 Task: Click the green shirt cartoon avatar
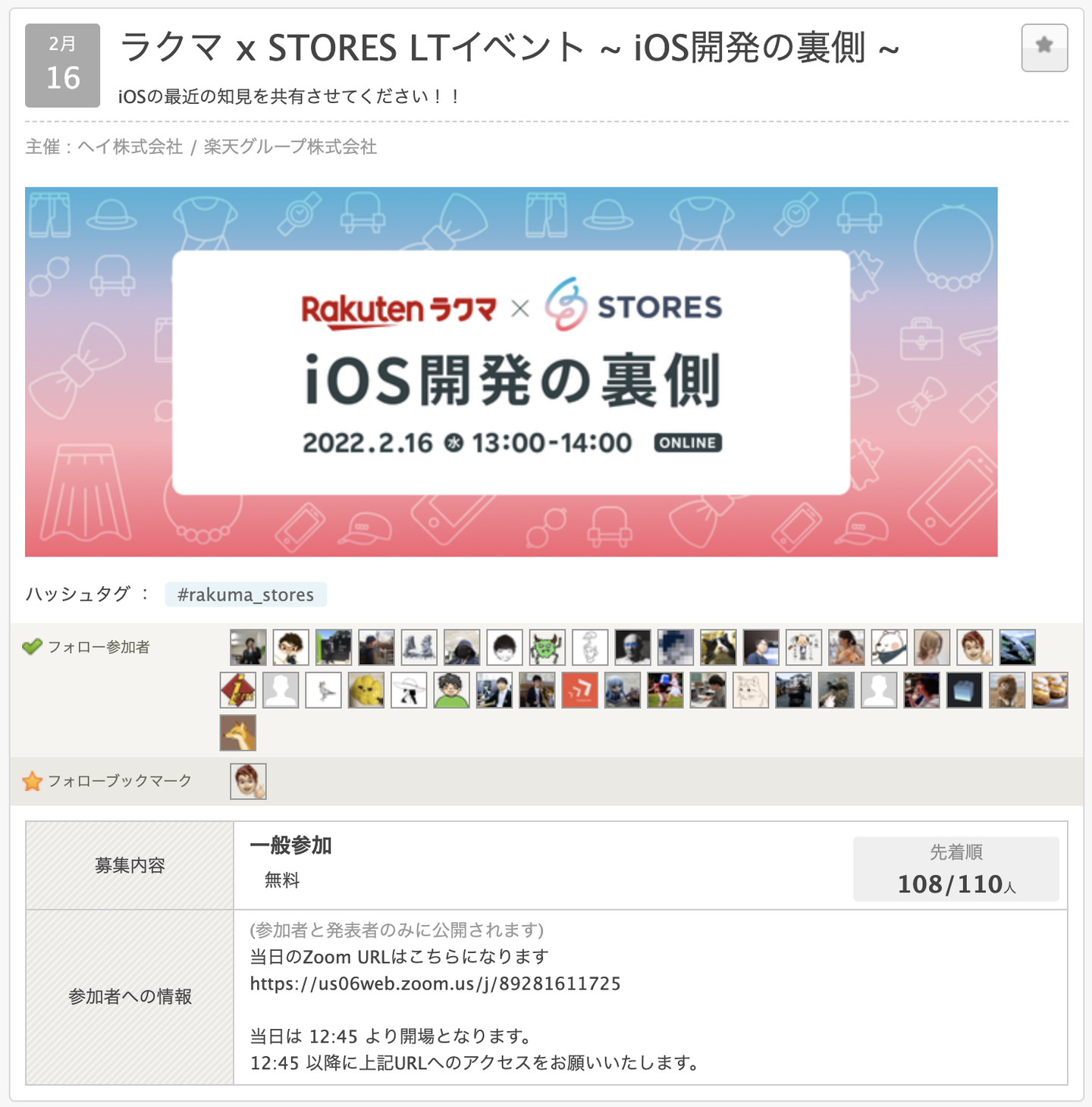click(452, 690)
